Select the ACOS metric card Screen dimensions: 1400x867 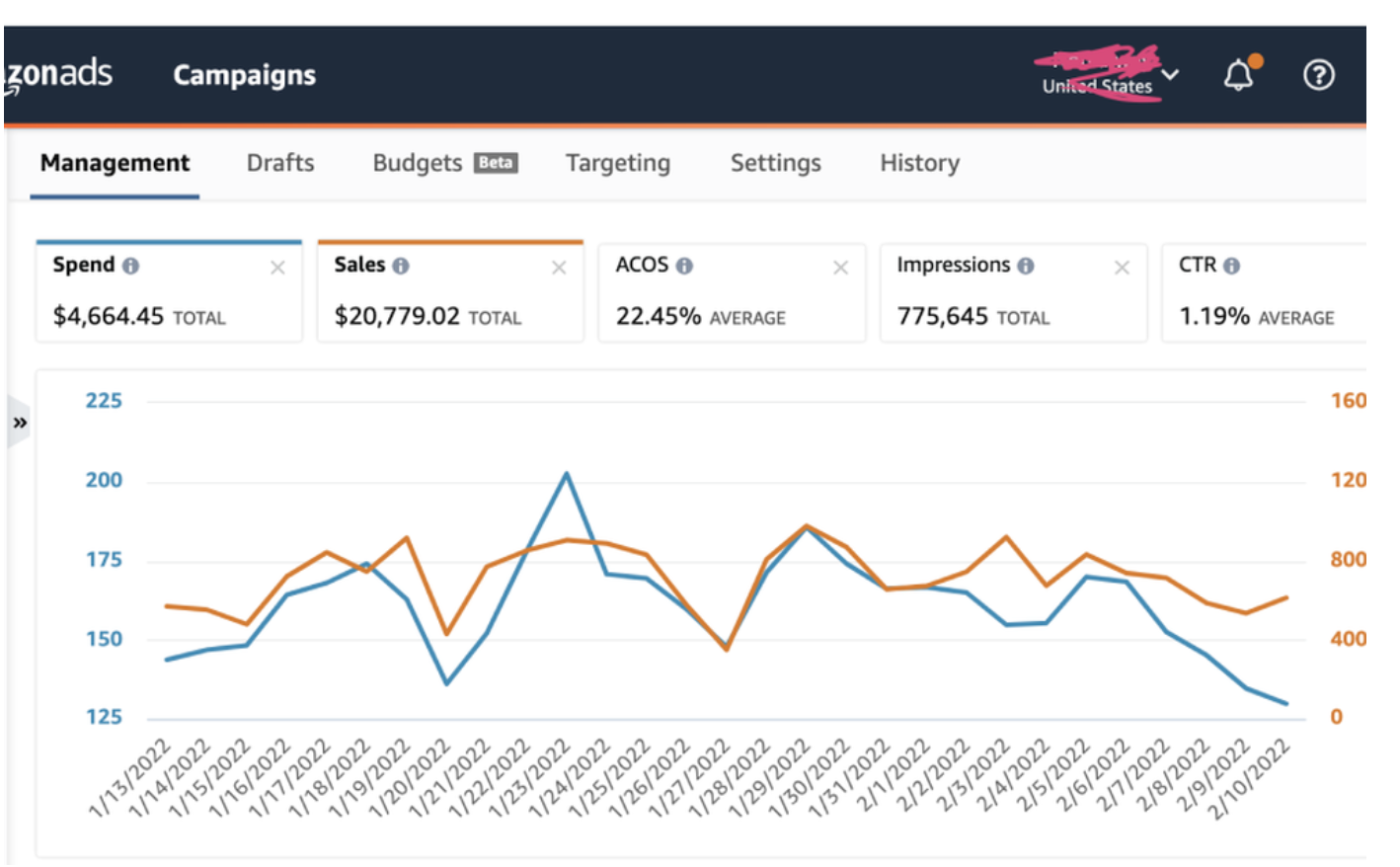[x=732, y=292]
